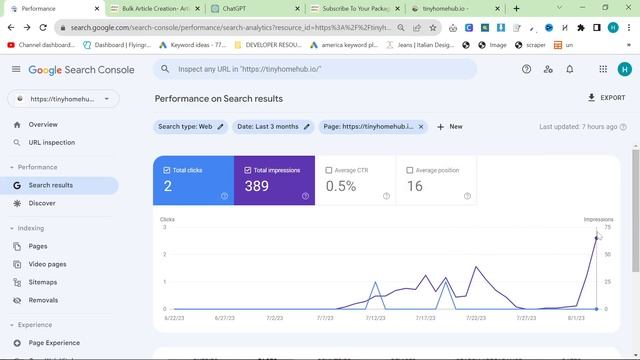Open the property selector dropdown
Viewport: 640px width, 360px height.
pos(63,99)
